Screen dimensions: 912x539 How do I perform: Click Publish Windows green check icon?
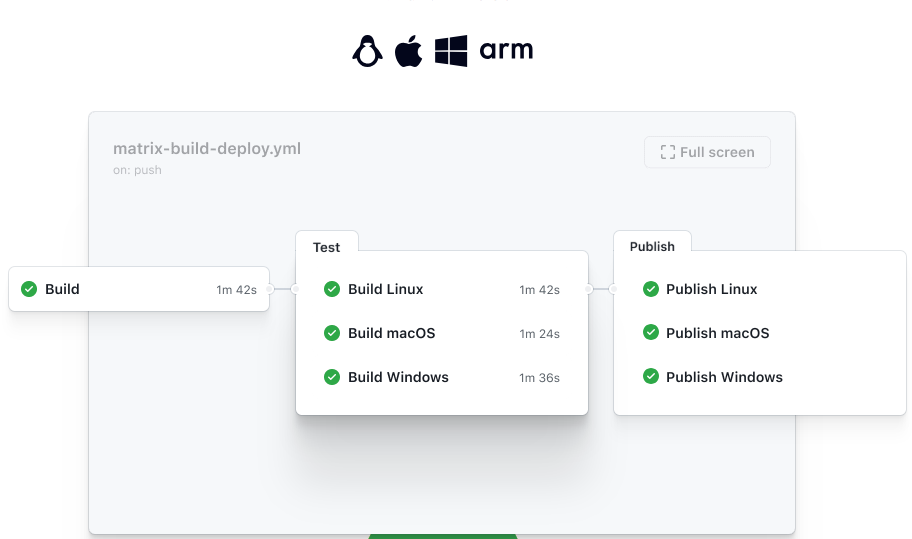651,377
